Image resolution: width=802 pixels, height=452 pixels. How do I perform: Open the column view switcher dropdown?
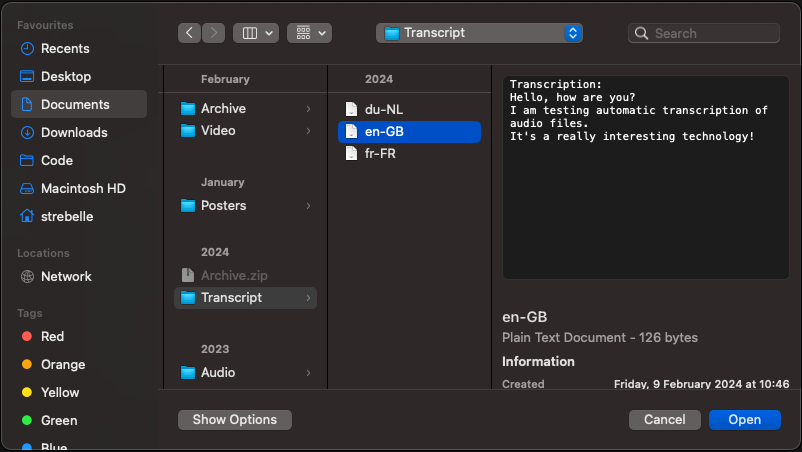pyautogui.click(x=256, y=33)
